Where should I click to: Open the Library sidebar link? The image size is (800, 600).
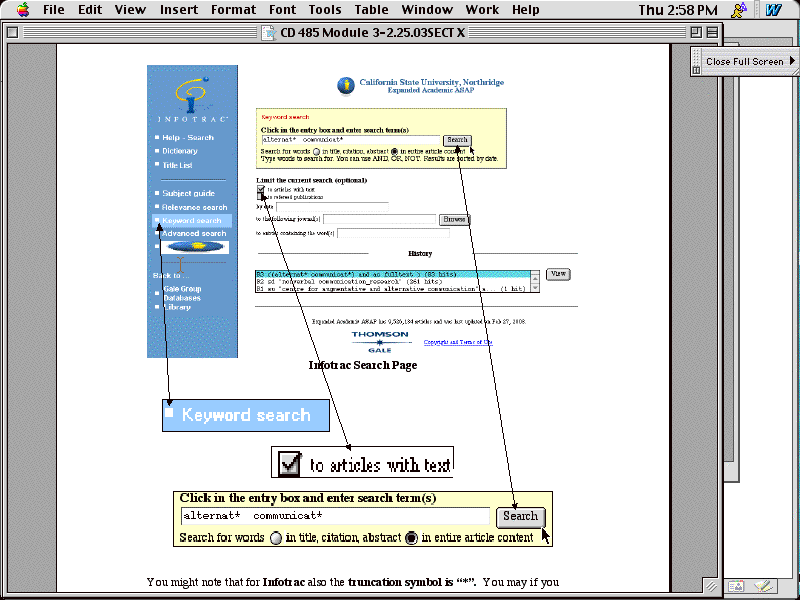[177, 307]
